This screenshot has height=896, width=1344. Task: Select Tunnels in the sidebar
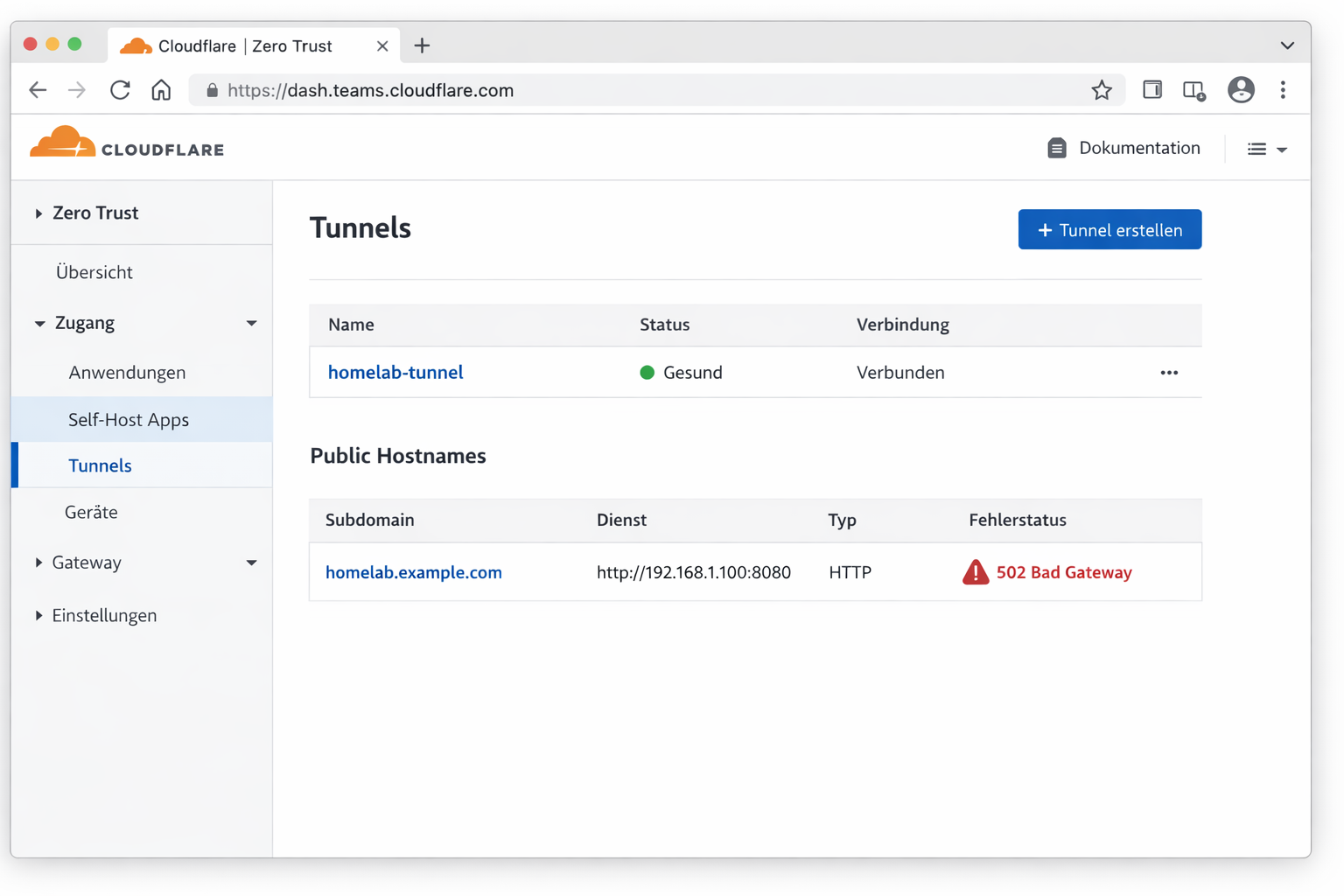click(142, 465)
